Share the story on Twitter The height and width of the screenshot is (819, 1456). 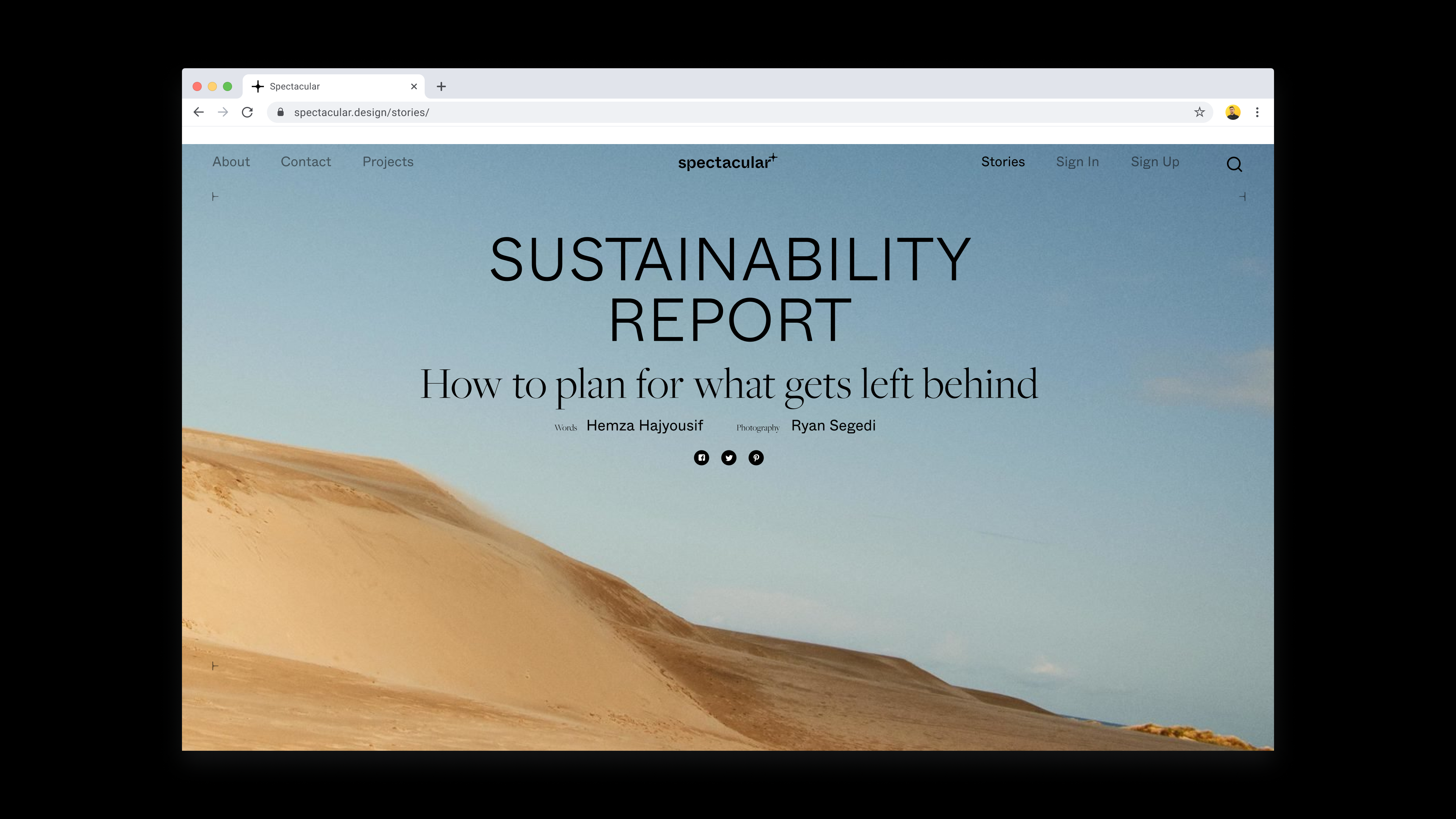coord(728,457)
